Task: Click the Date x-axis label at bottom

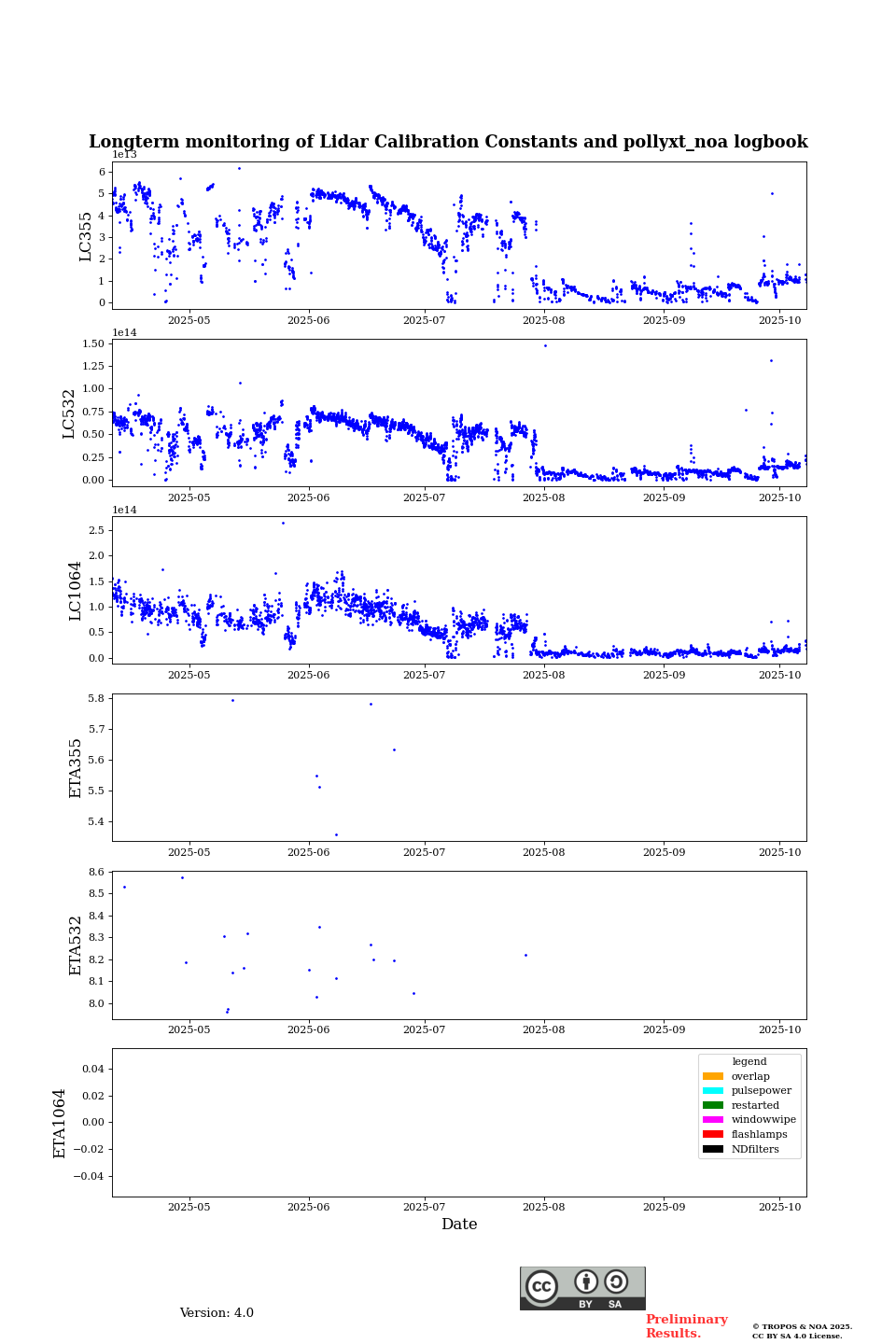Action: (x=459, y=1225)
